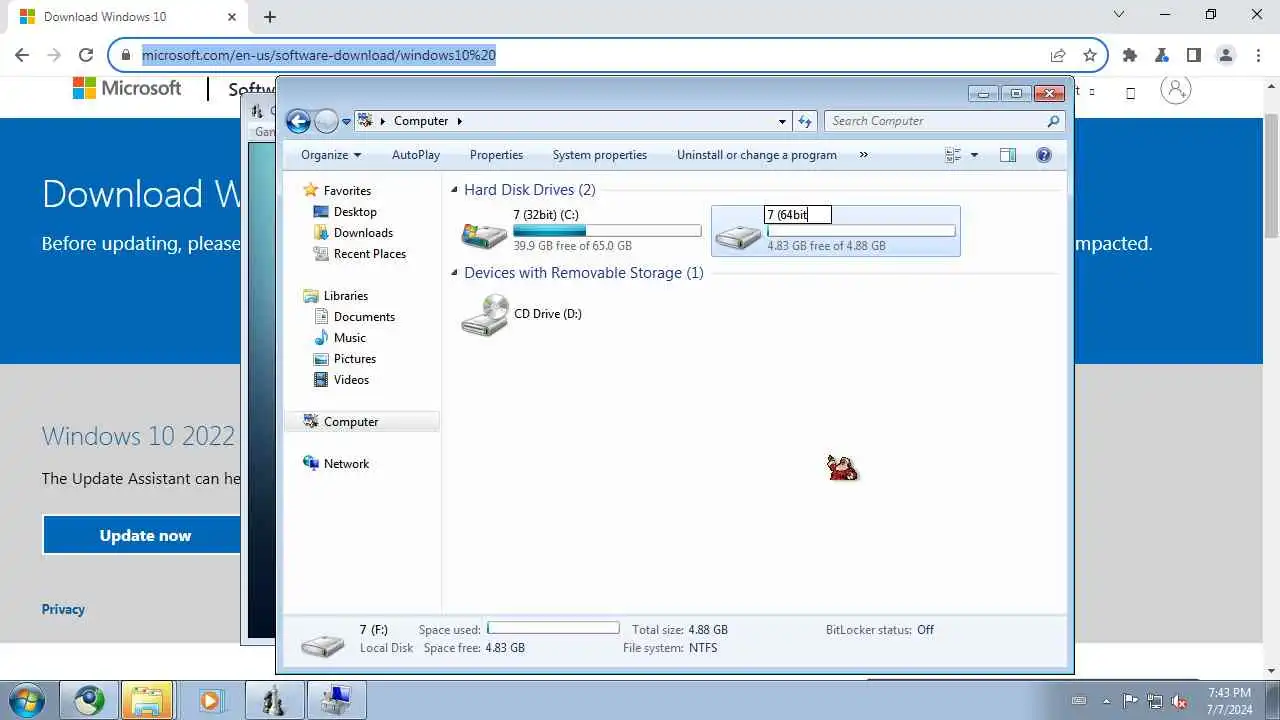Share this page icon in Chrome
1280x720 pixels.
tap(1058, 55)
